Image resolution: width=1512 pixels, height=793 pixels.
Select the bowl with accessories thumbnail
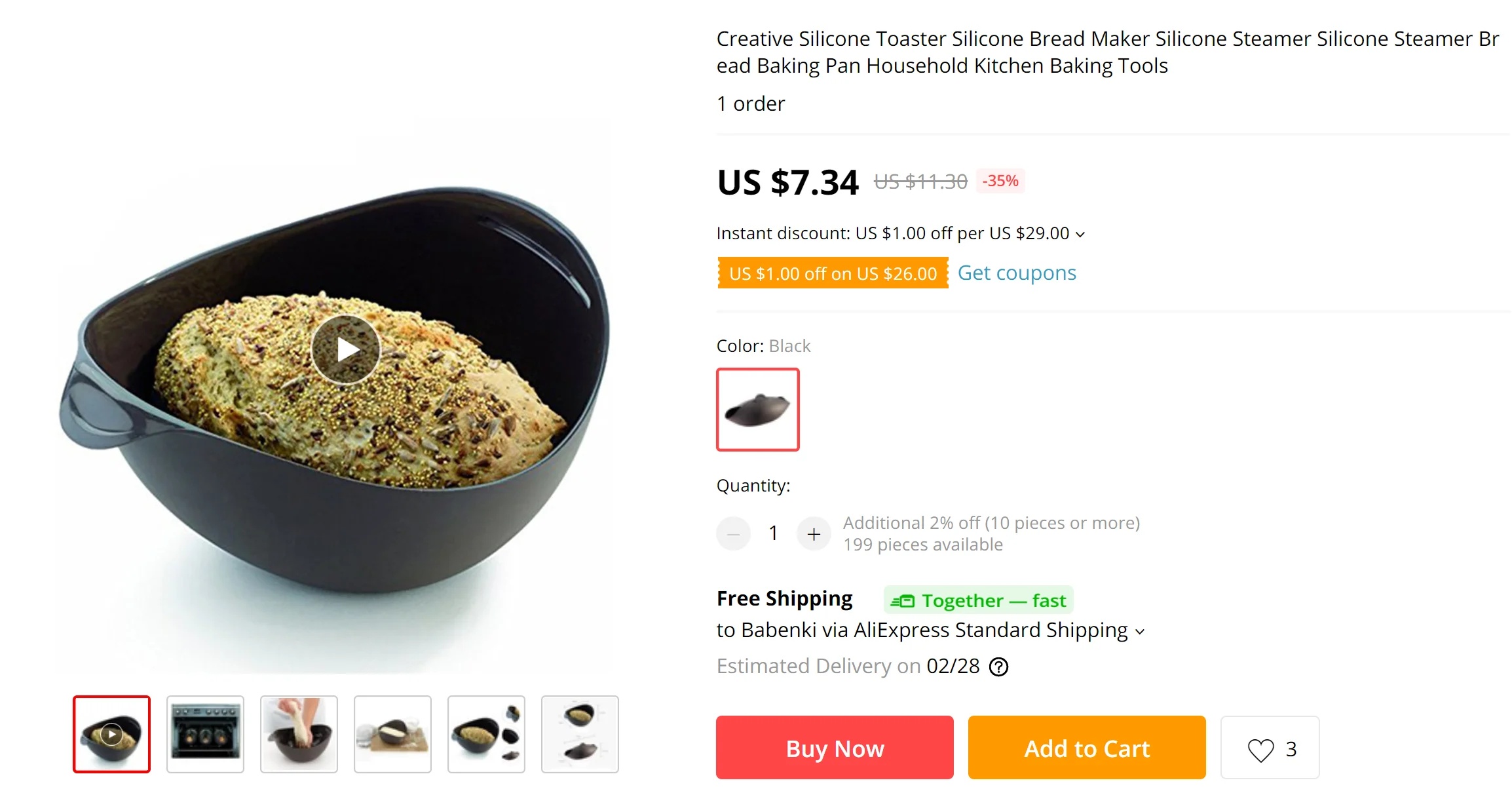pyautogui.click(x=486, y=734)
